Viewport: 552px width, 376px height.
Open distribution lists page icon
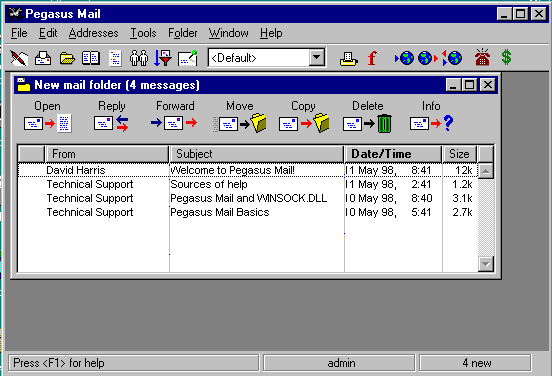115,58
